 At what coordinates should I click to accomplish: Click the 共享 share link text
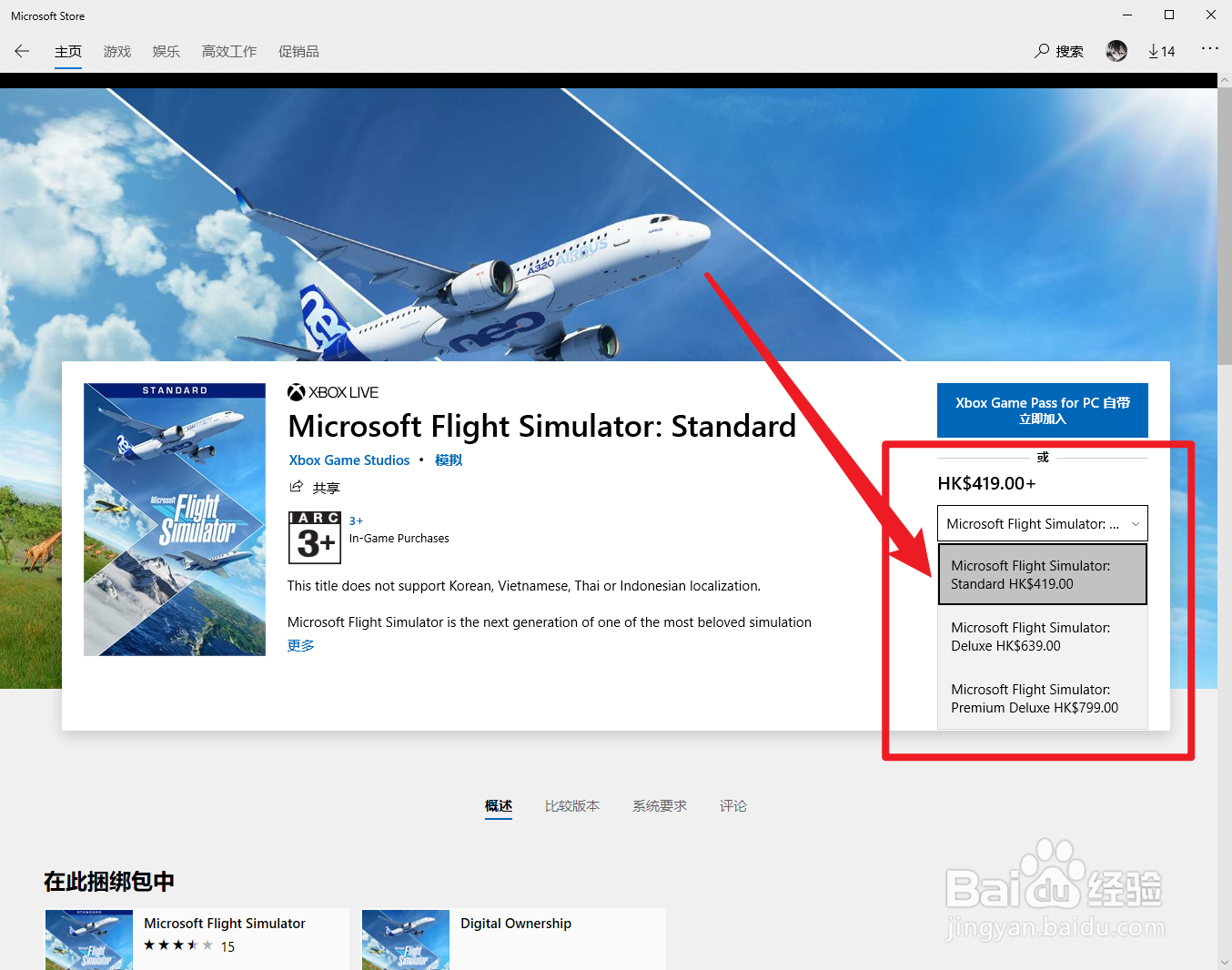[327, 488]
